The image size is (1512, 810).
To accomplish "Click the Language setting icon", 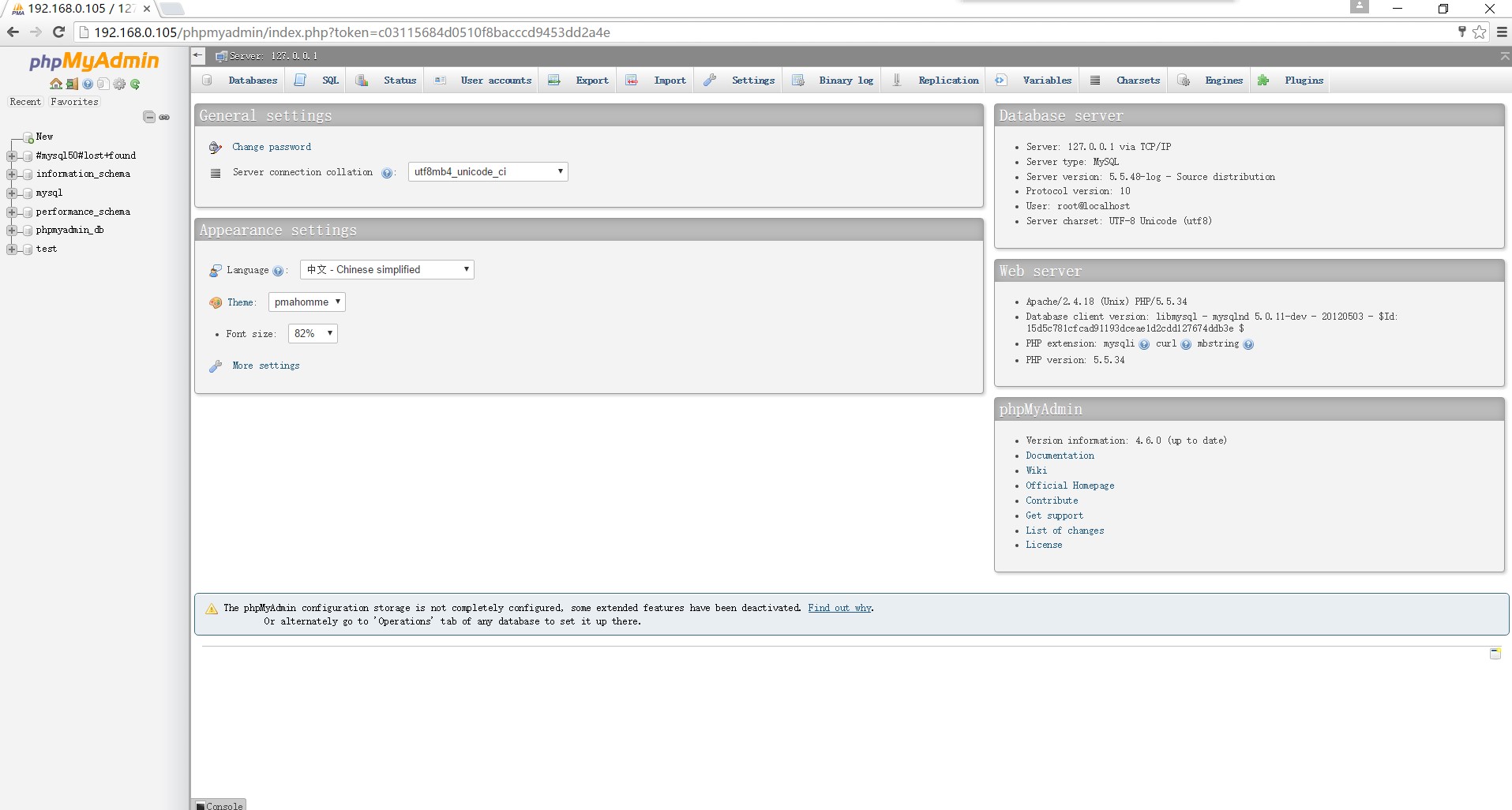I will tap(216, 271).
